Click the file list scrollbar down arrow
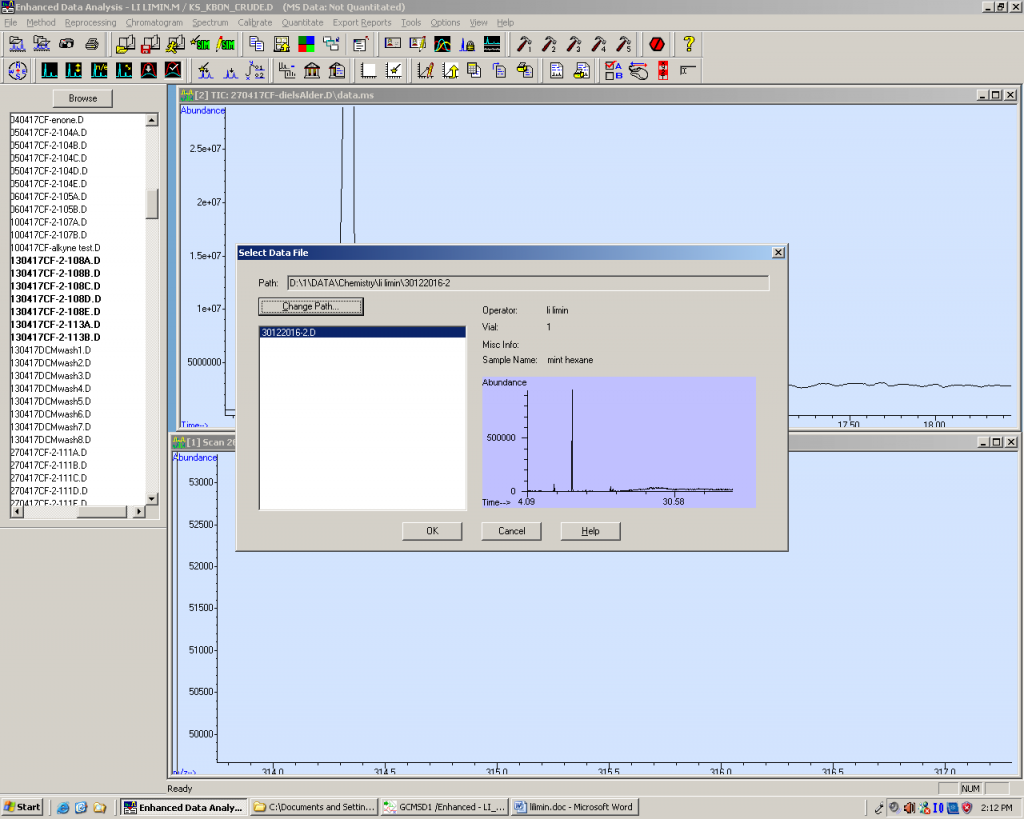The height and width of the screenshot is (819, 1024). 152,498
